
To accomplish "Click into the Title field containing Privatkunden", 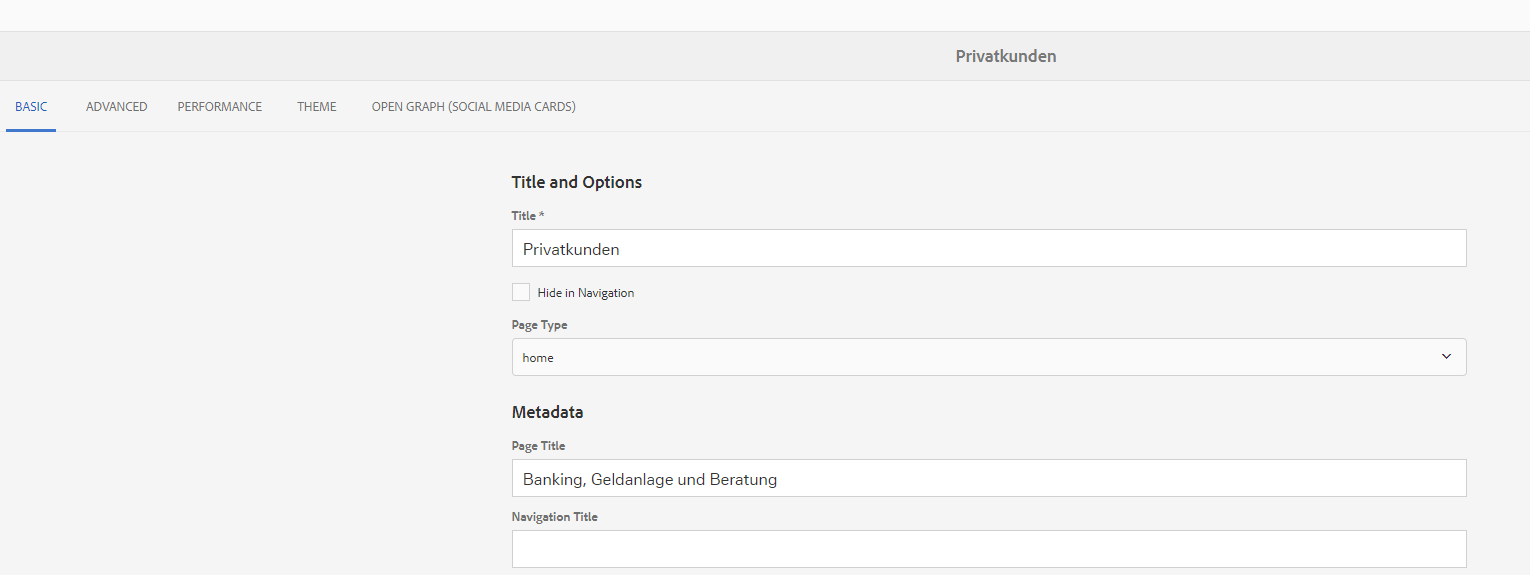I will (988, 249).
